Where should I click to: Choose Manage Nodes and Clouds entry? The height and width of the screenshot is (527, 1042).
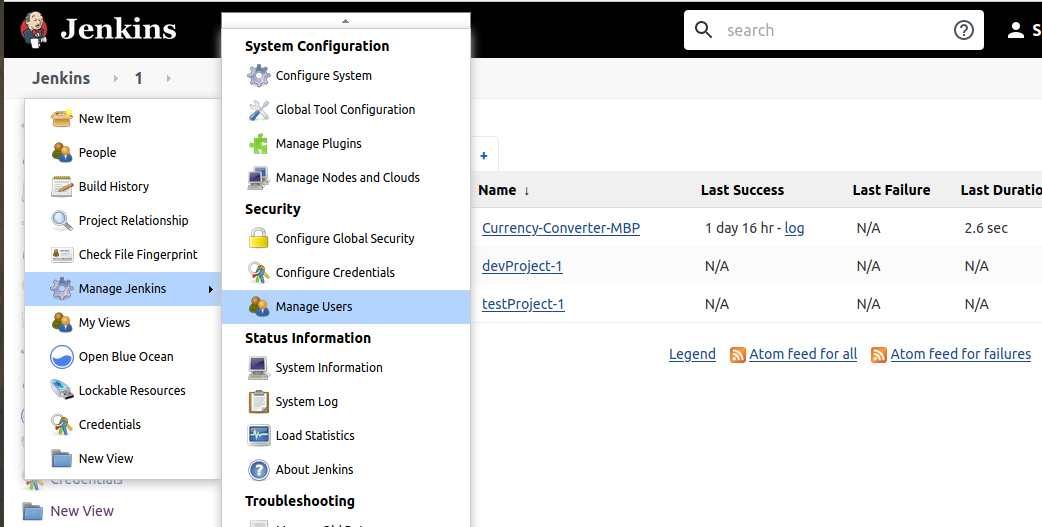point(347,178)
